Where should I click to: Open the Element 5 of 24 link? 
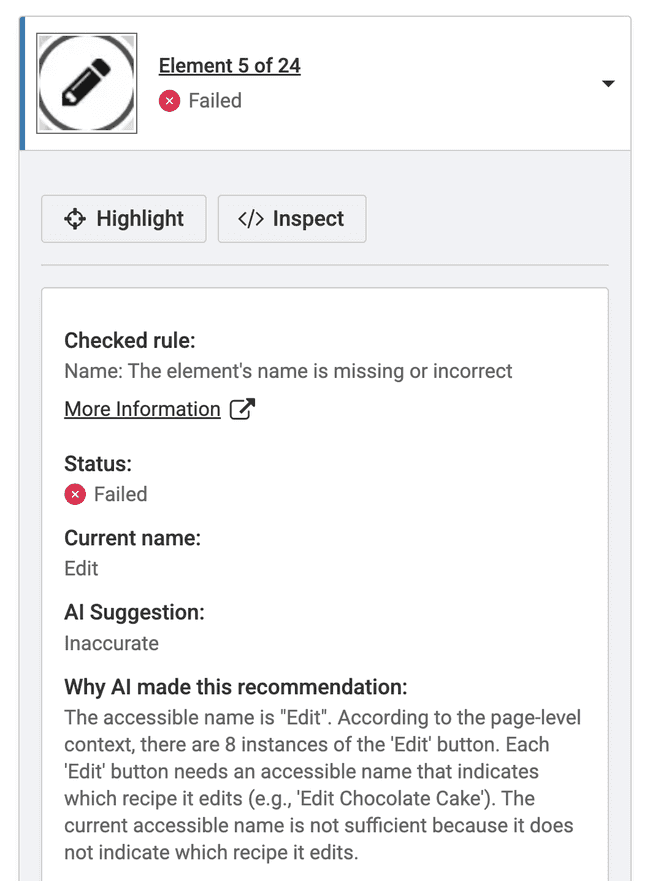[x=229, y=65]
